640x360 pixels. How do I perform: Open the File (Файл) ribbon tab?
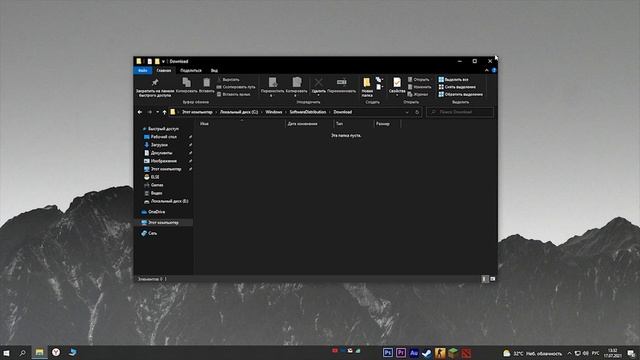coord(143,71)
